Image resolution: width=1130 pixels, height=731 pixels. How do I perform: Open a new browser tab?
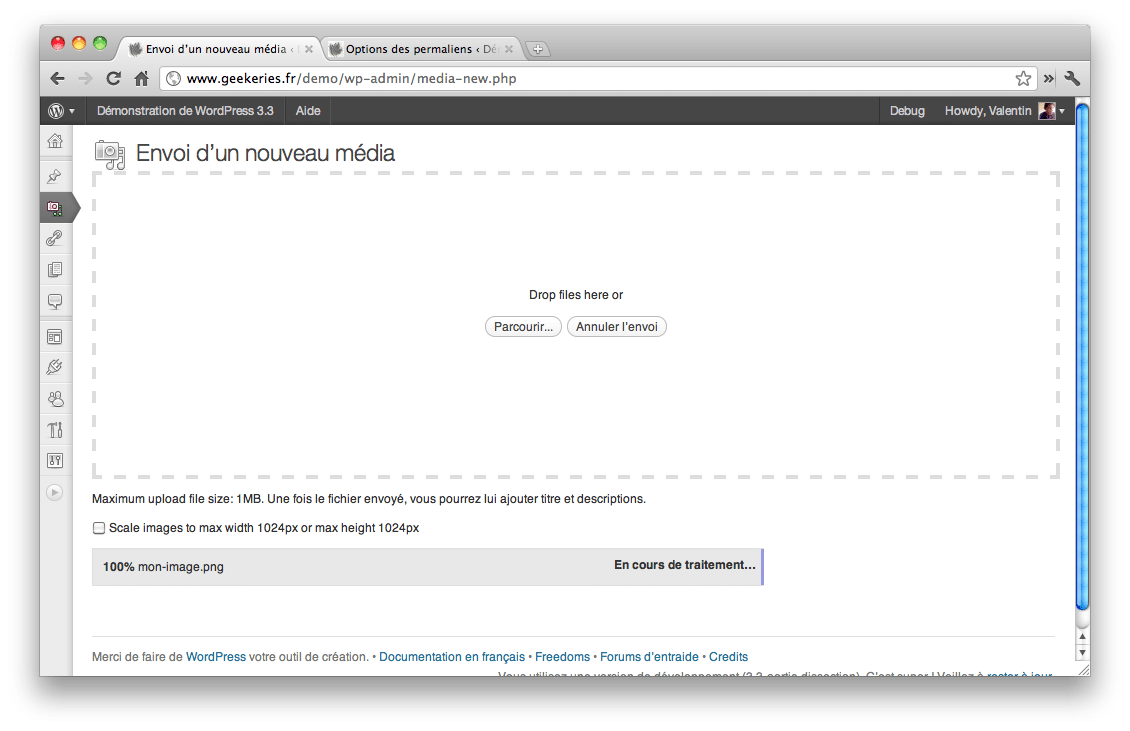[538, 49]
